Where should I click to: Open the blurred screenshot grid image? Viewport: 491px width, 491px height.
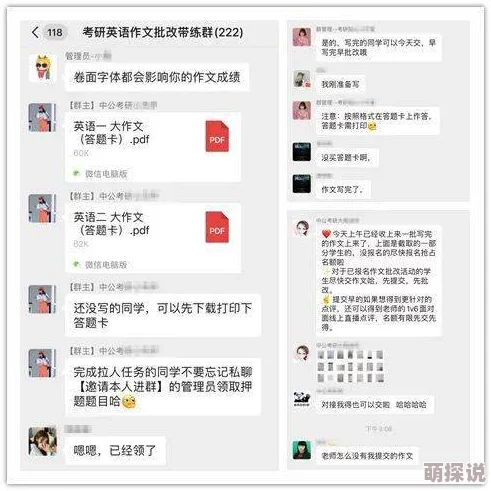point(351,366)
